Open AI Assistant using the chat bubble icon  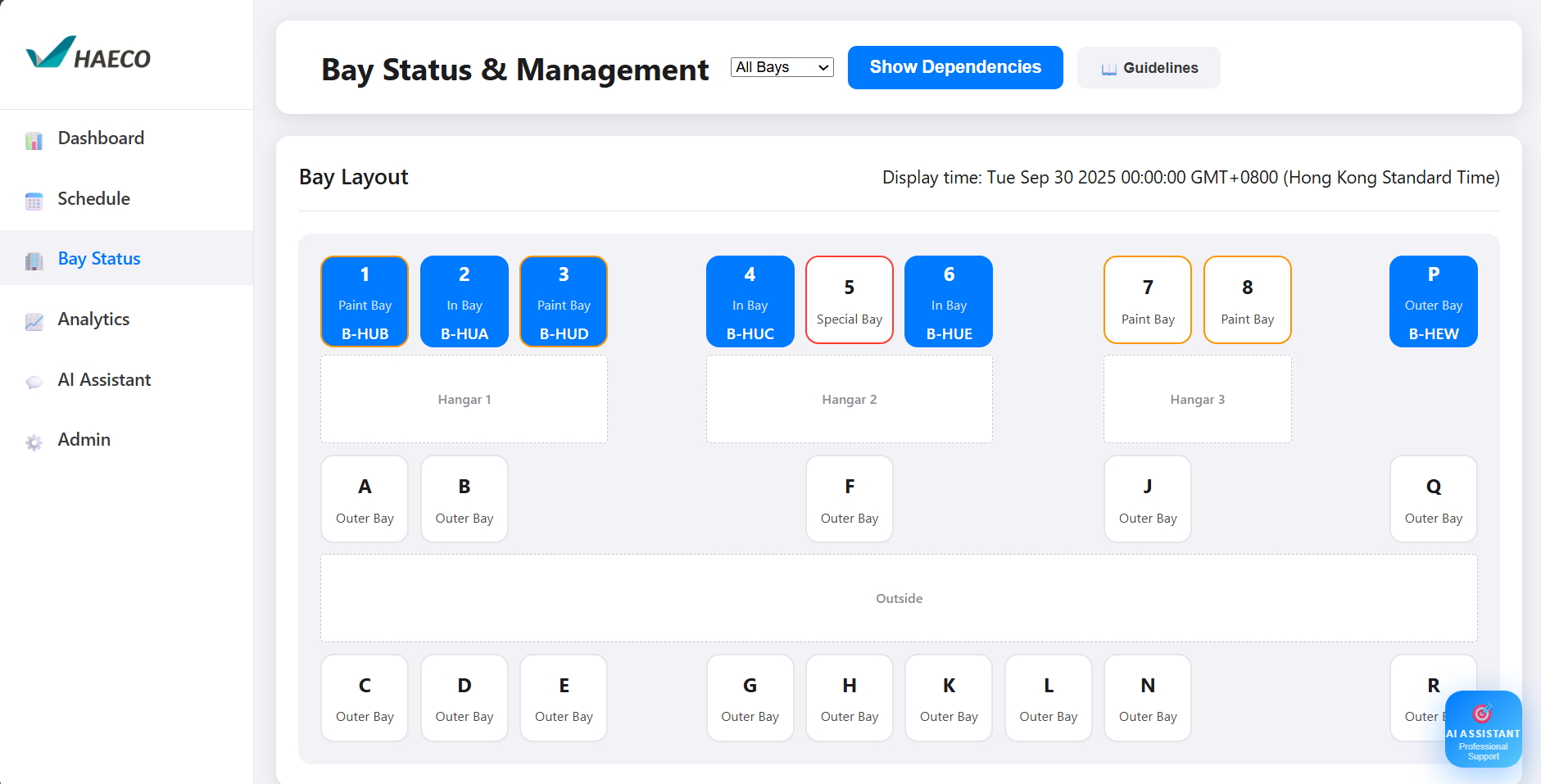(x=34, y=382)
